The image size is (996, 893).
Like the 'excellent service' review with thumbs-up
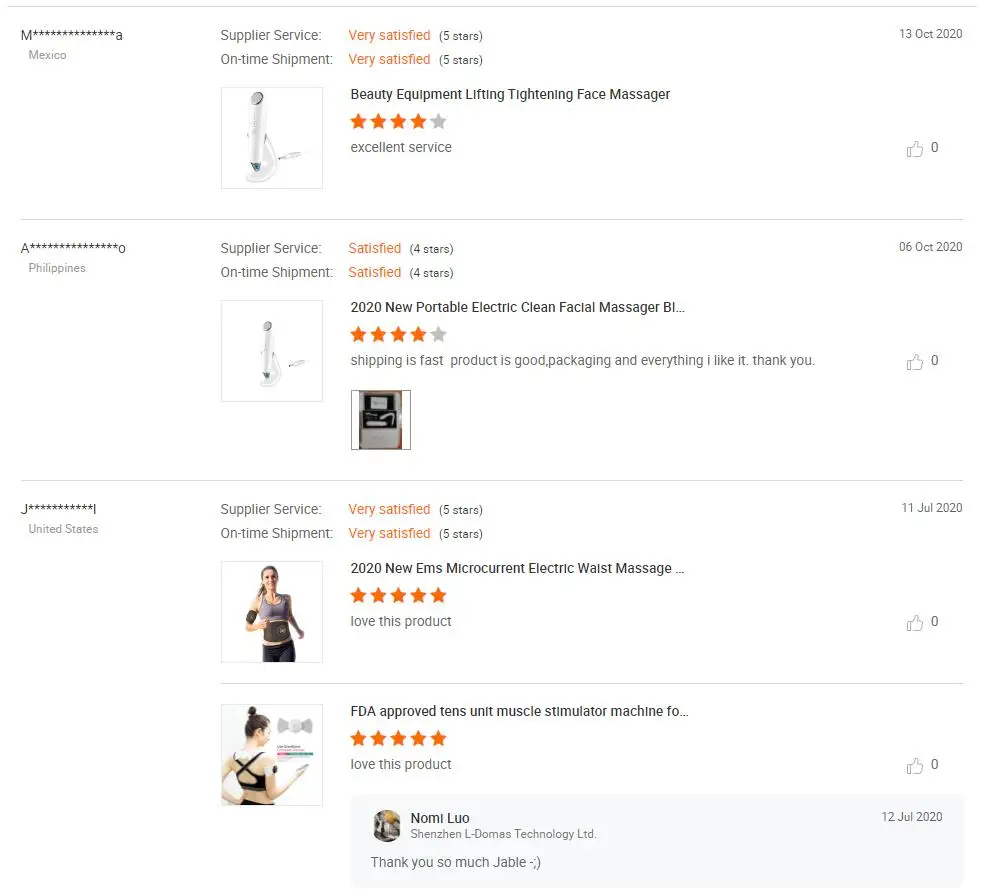[914, 149]
